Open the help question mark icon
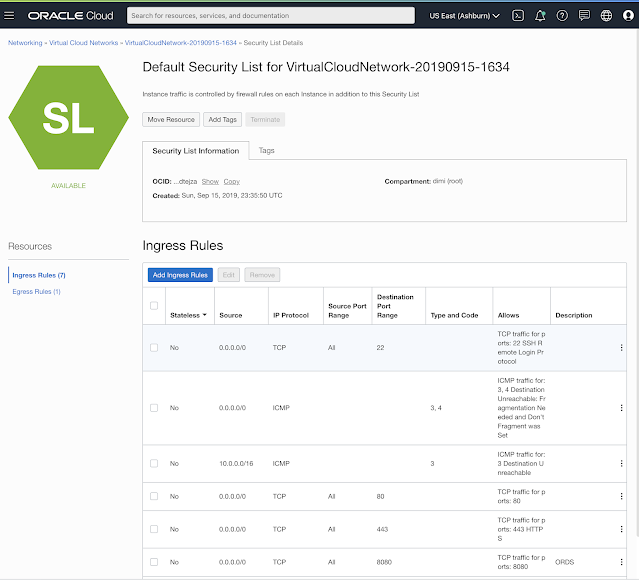The height and width of the screenshot is (580, 639). (562, 15)
